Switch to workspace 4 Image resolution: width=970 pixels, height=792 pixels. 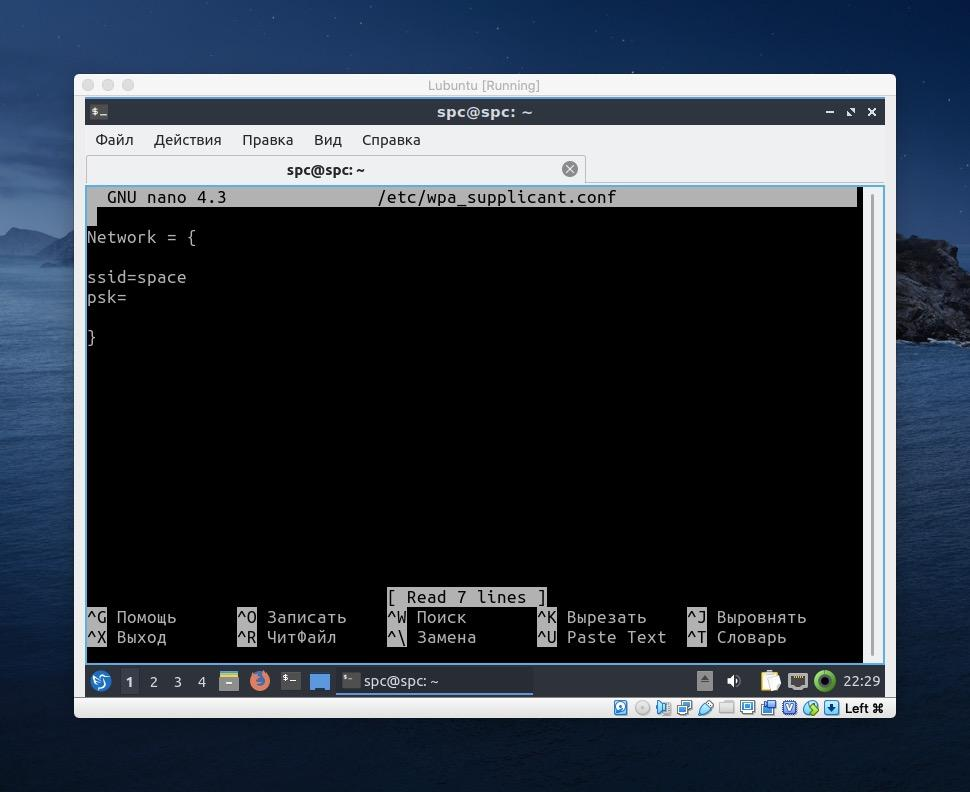(x=202, y=682)
